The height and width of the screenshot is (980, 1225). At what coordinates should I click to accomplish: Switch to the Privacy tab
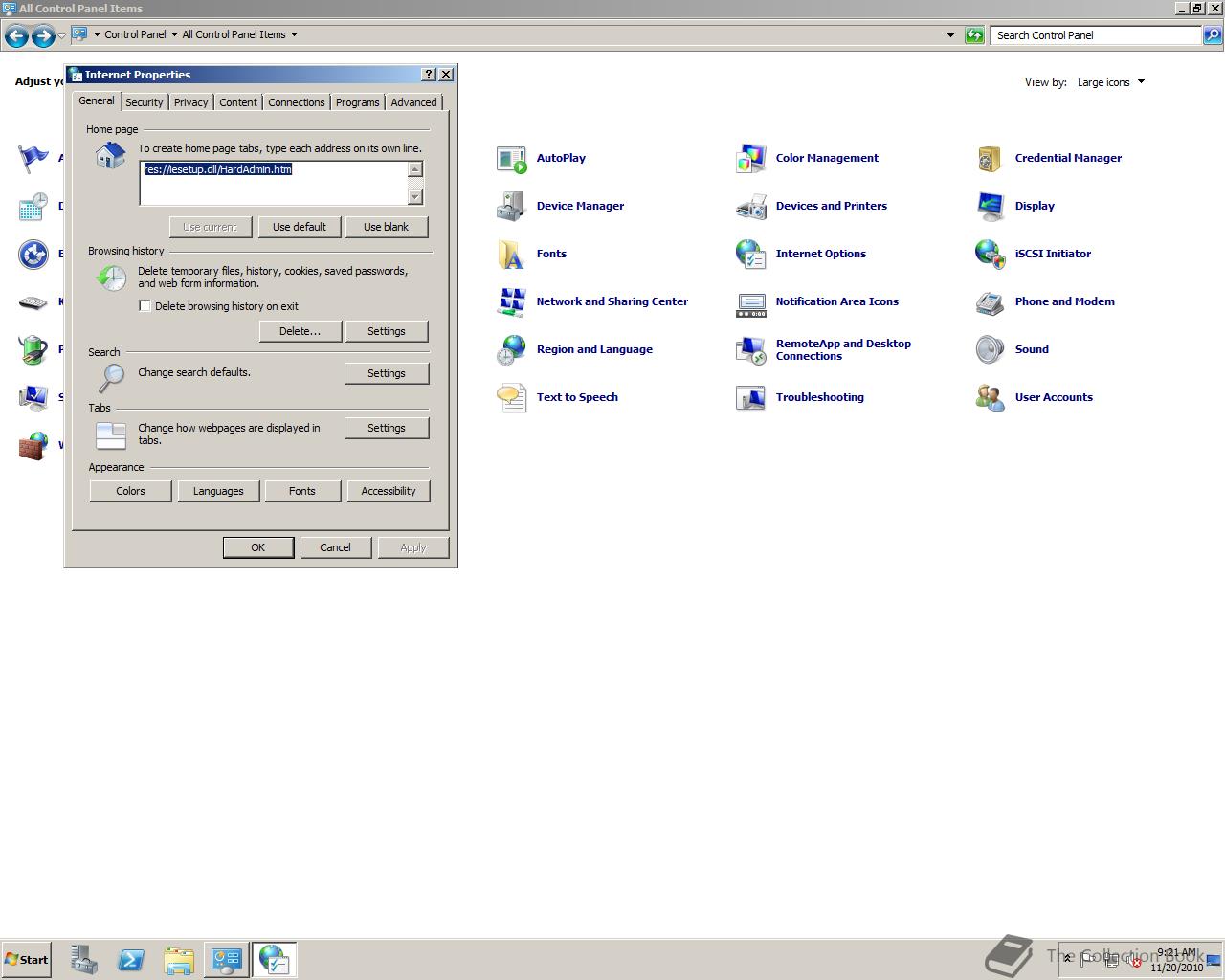tap(191, 102)
